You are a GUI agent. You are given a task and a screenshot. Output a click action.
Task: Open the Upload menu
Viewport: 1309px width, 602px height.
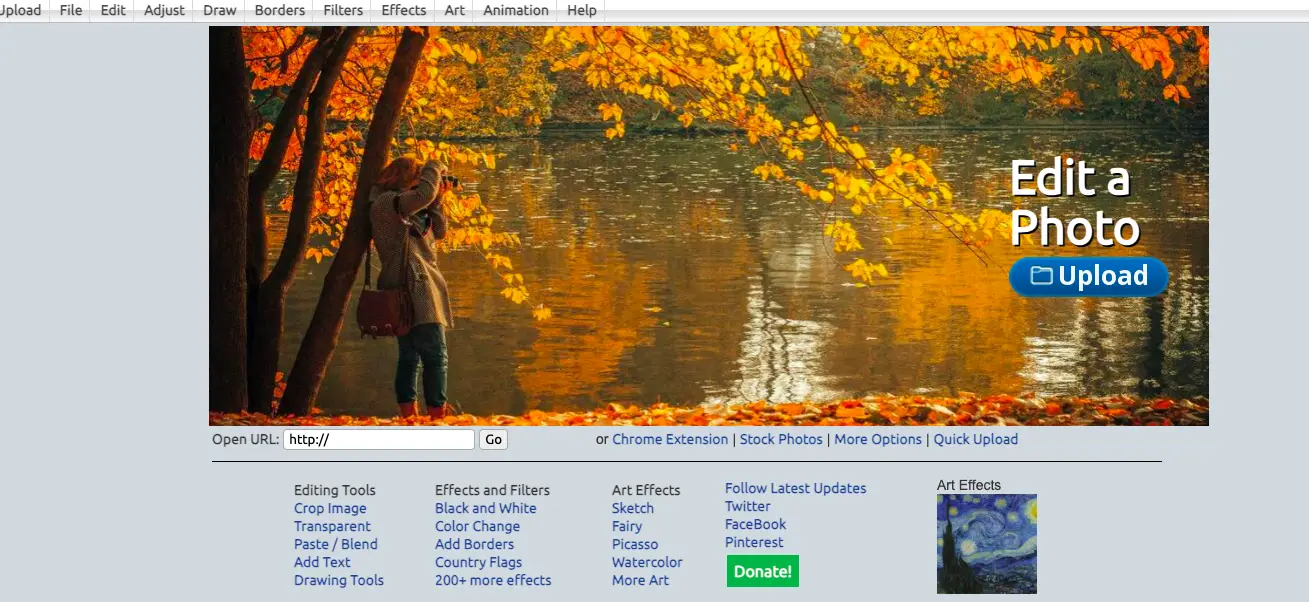(x=21, y=11)
